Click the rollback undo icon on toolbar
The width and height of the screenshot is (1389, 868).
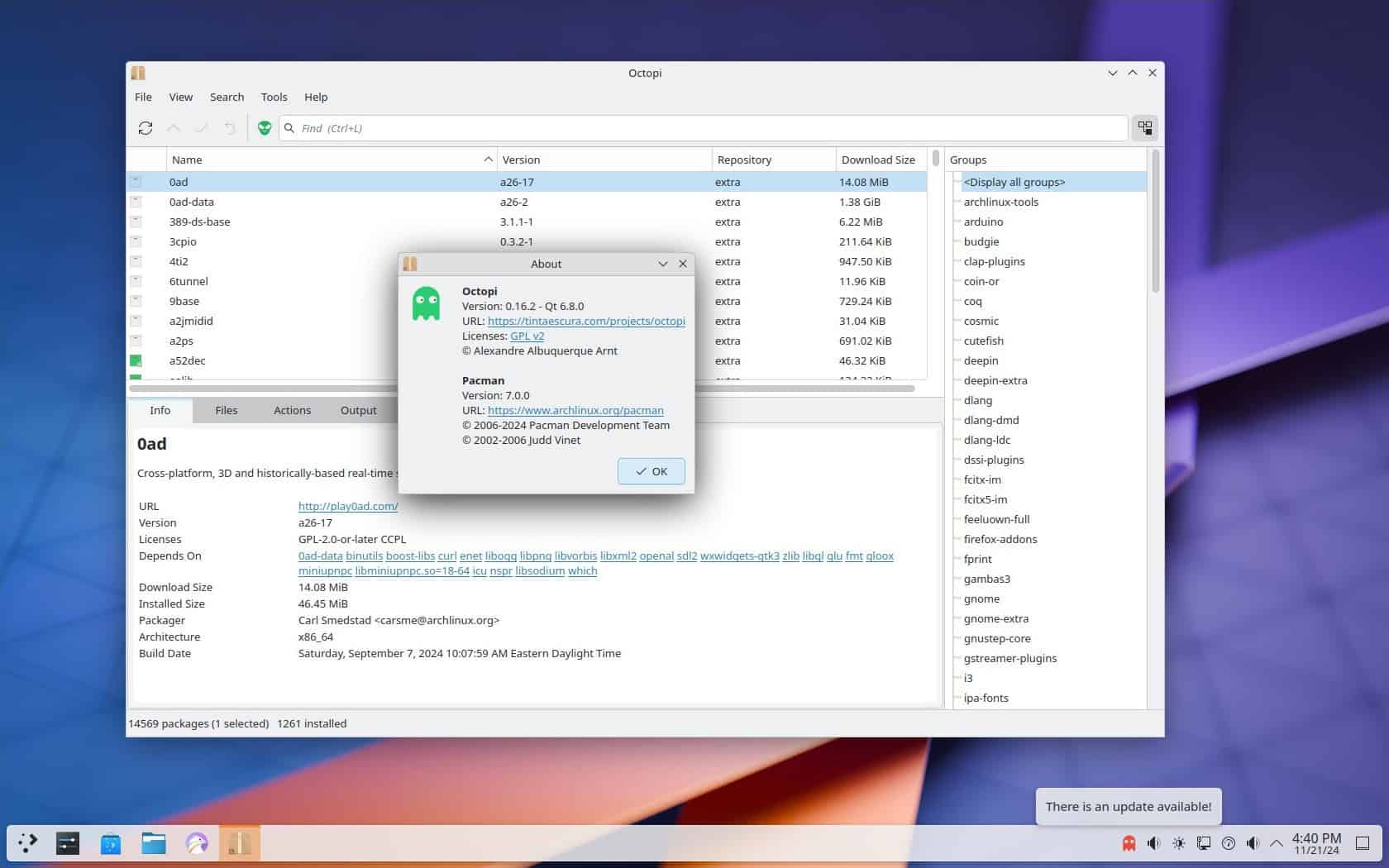point(229,128)
